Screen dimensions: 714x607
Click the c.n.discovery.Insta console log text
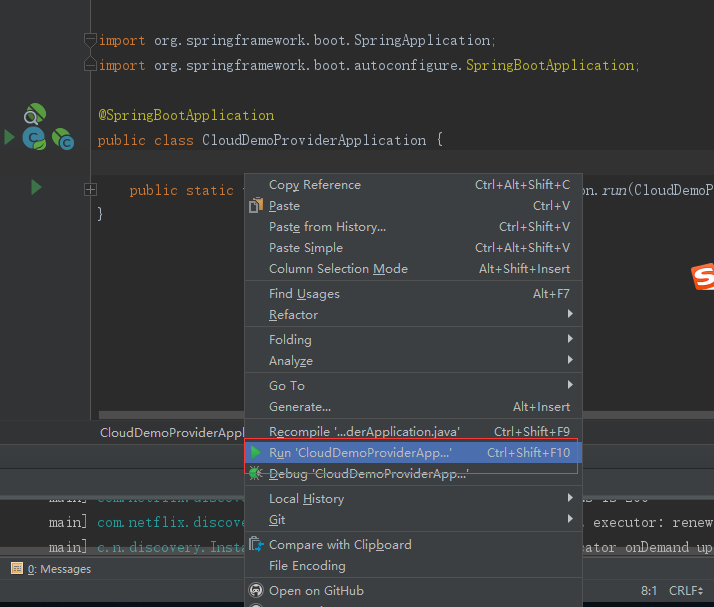pyautogui.click(x=171, y=547)
